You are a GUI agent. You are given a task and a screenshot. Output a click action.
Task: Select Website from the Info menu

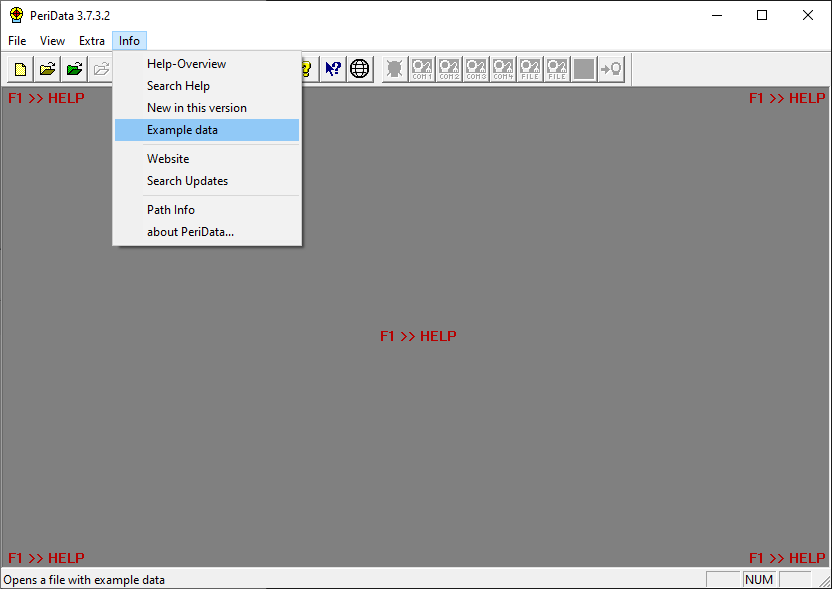207,159
